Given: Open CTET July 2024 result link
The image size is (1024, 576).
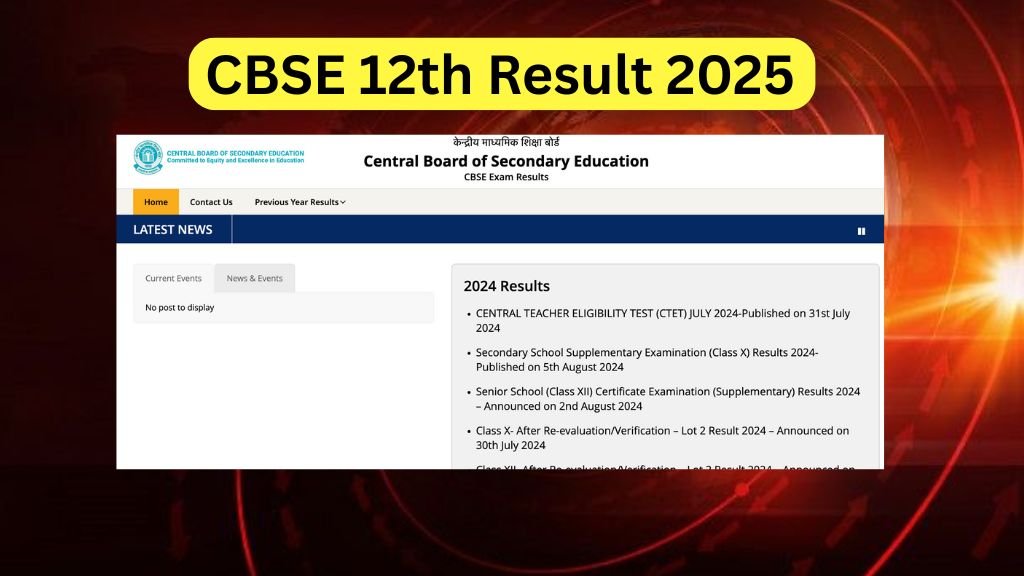Looking at the screenshot, I should (x=663, y=321).
